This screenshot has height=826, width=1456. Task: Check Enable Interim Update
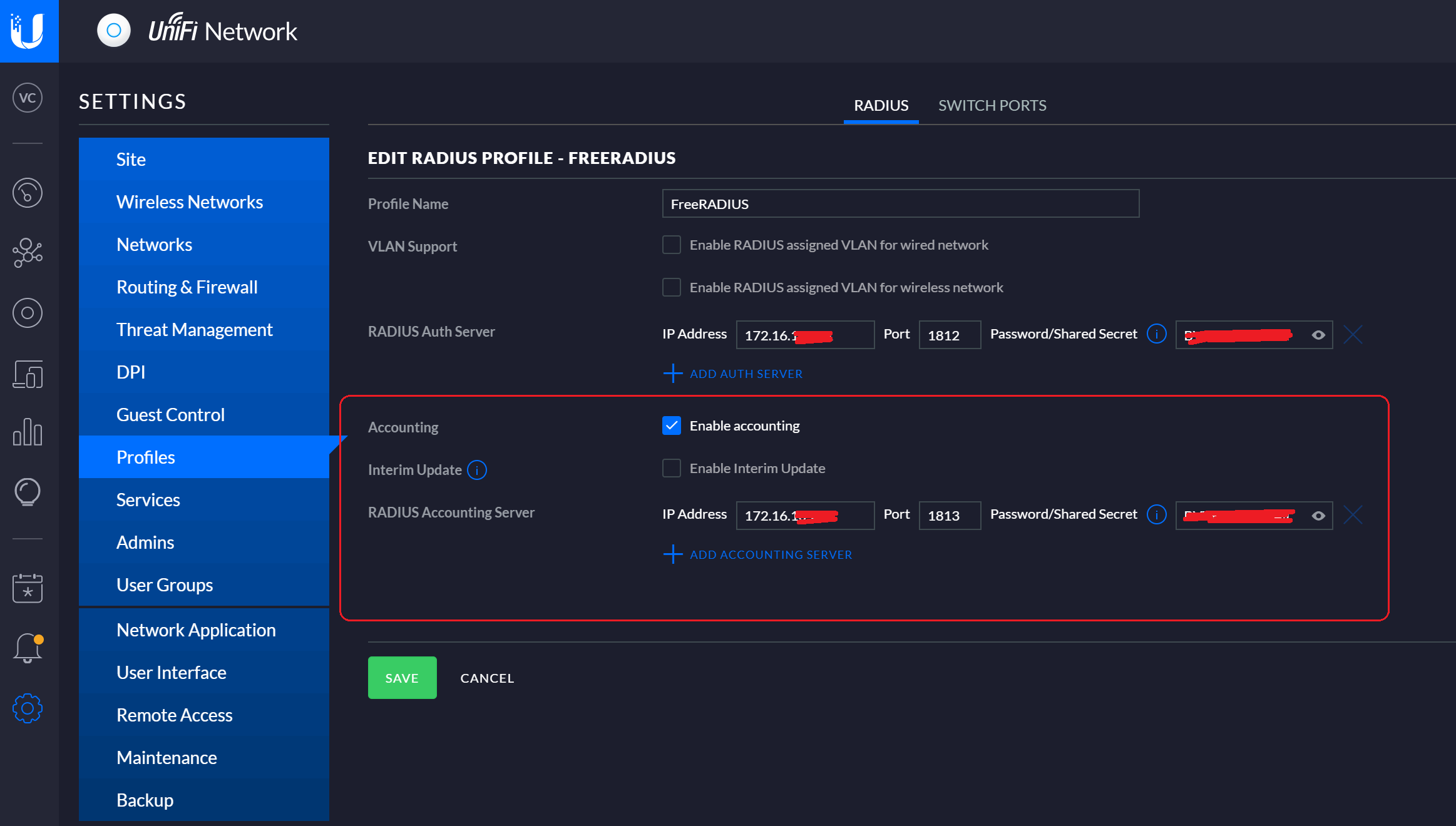pyautogui.click(x=672, y=468)
